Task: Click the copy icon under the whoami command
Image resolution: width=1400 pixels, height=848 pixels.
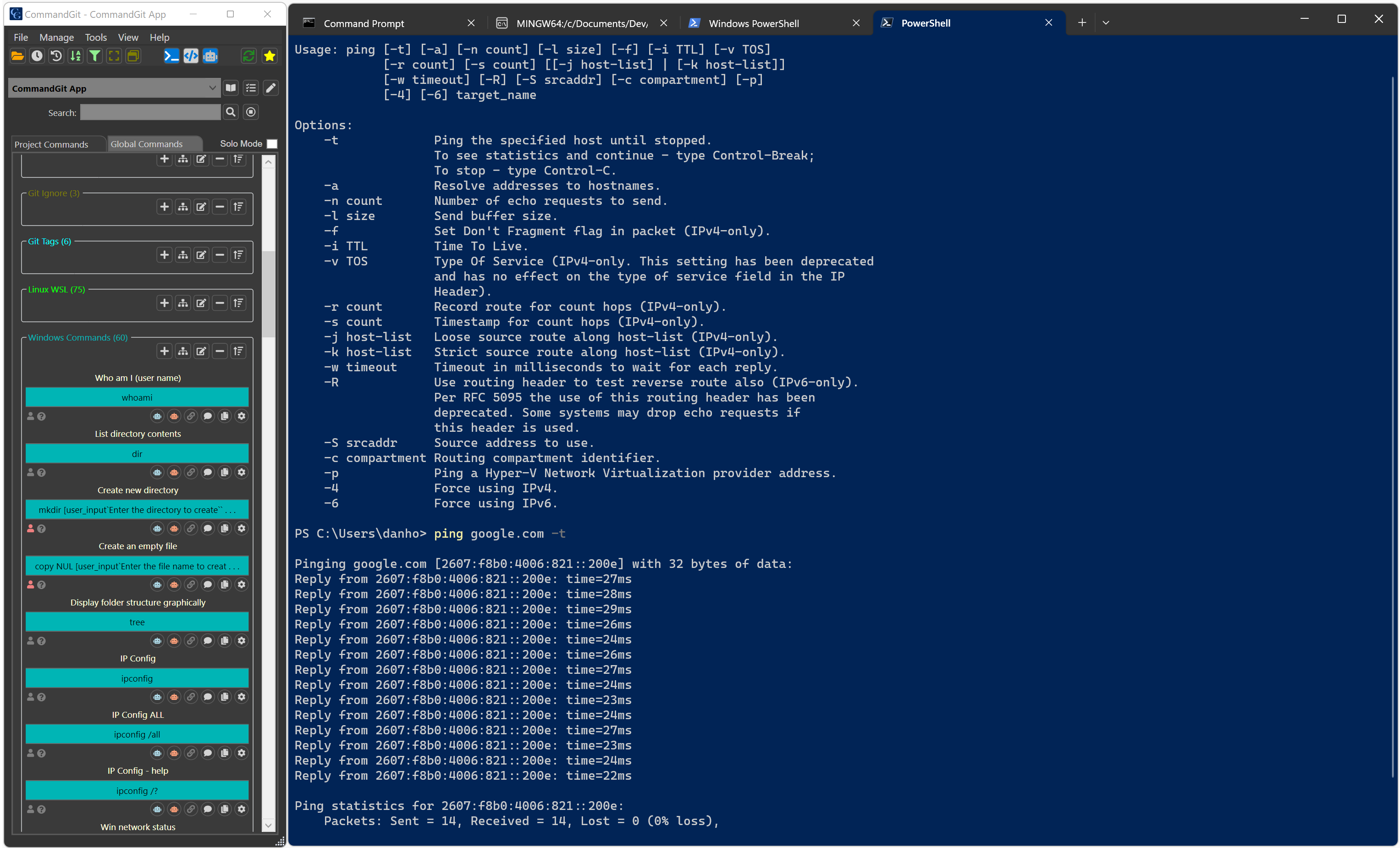Action: (x=225, y=416)
